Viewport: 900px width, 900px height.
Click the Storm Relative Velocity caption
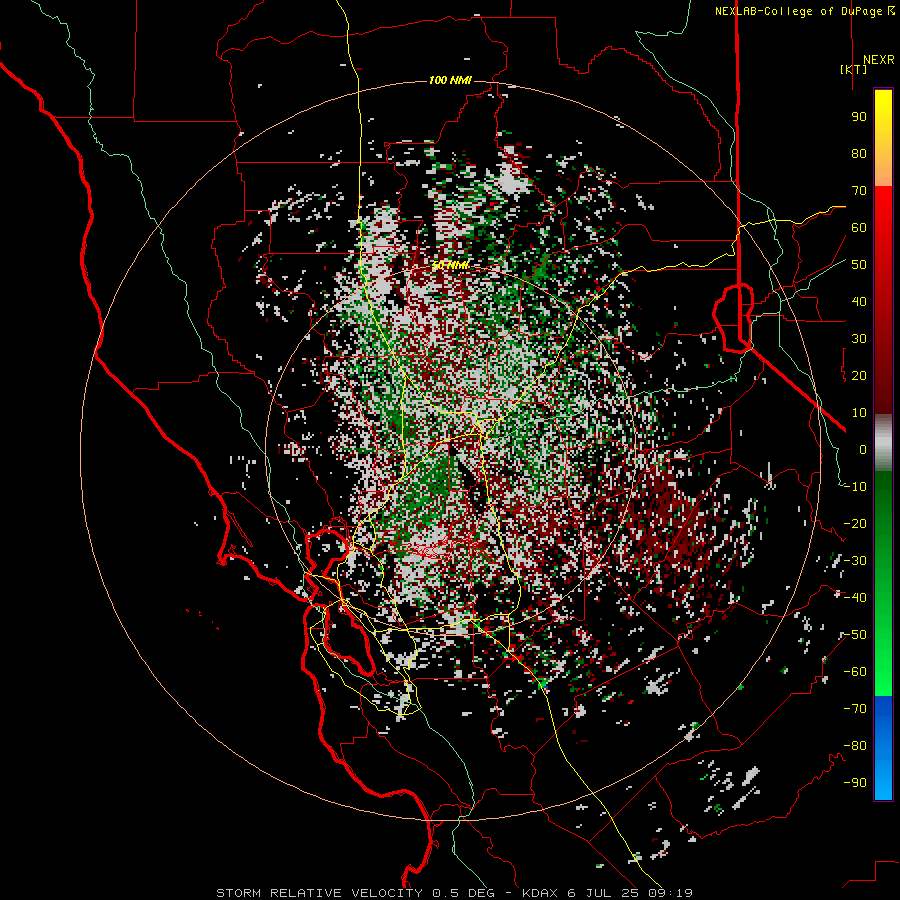(454, 893)
